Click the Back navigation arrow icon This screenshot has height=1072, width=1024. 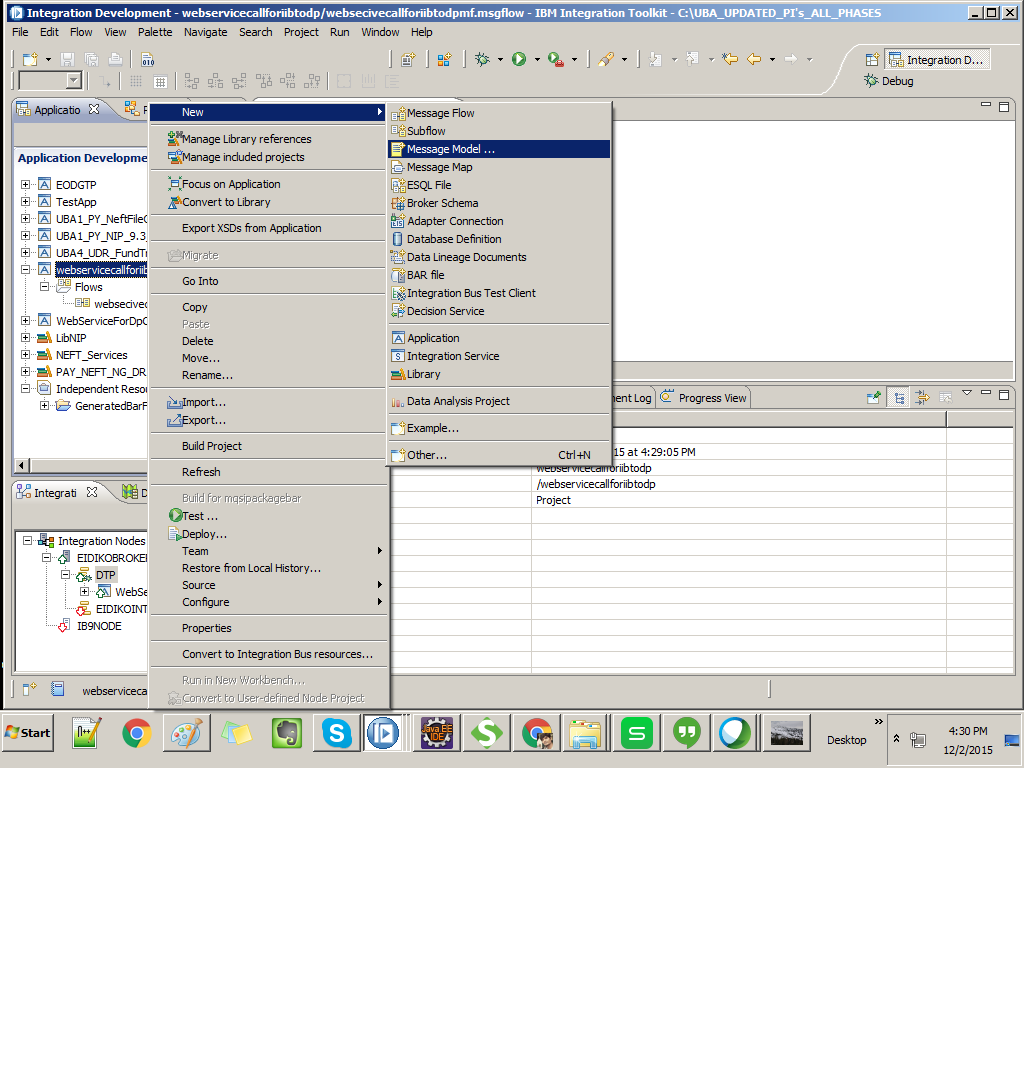click(x=754, y=59)
